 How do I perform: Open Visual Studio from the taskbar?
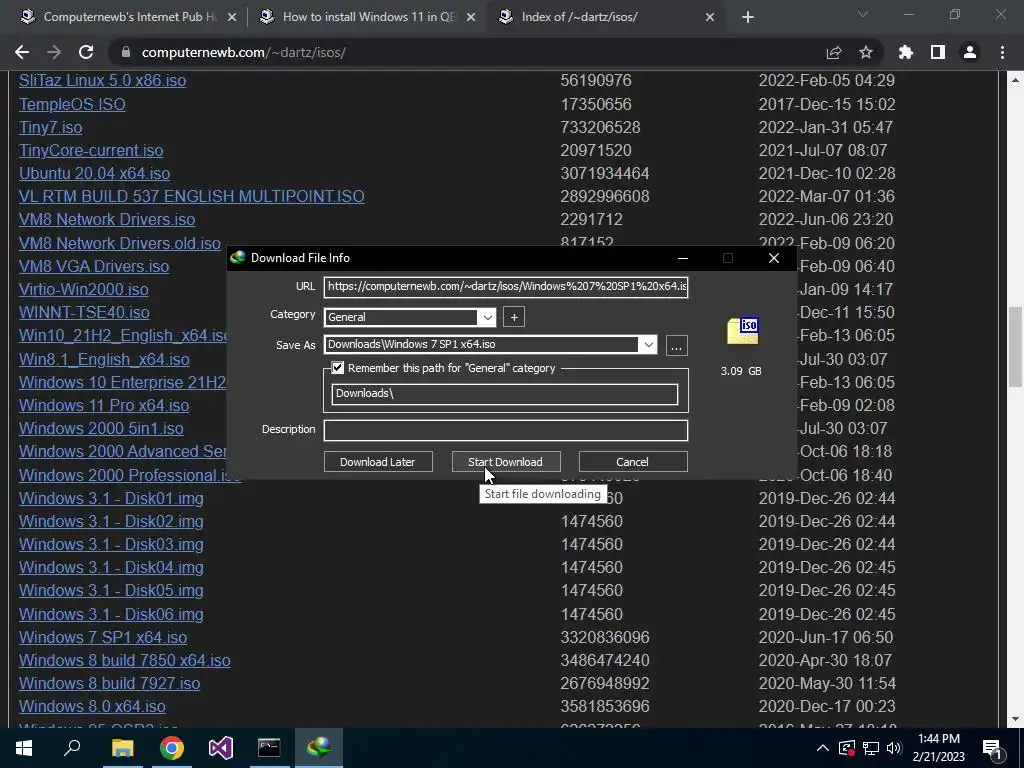click(x=221, y=748)
